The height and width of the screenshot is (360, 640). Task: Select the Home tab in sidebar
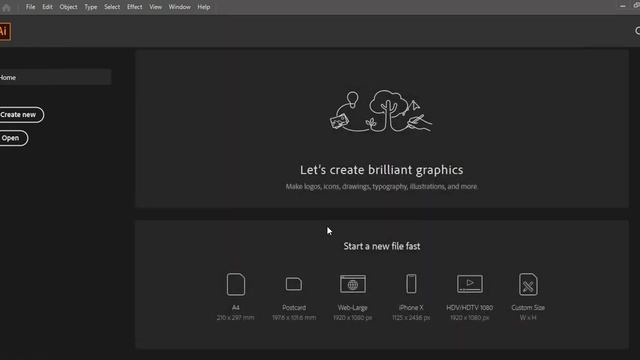pyautogui.click(x=55, y=77)
